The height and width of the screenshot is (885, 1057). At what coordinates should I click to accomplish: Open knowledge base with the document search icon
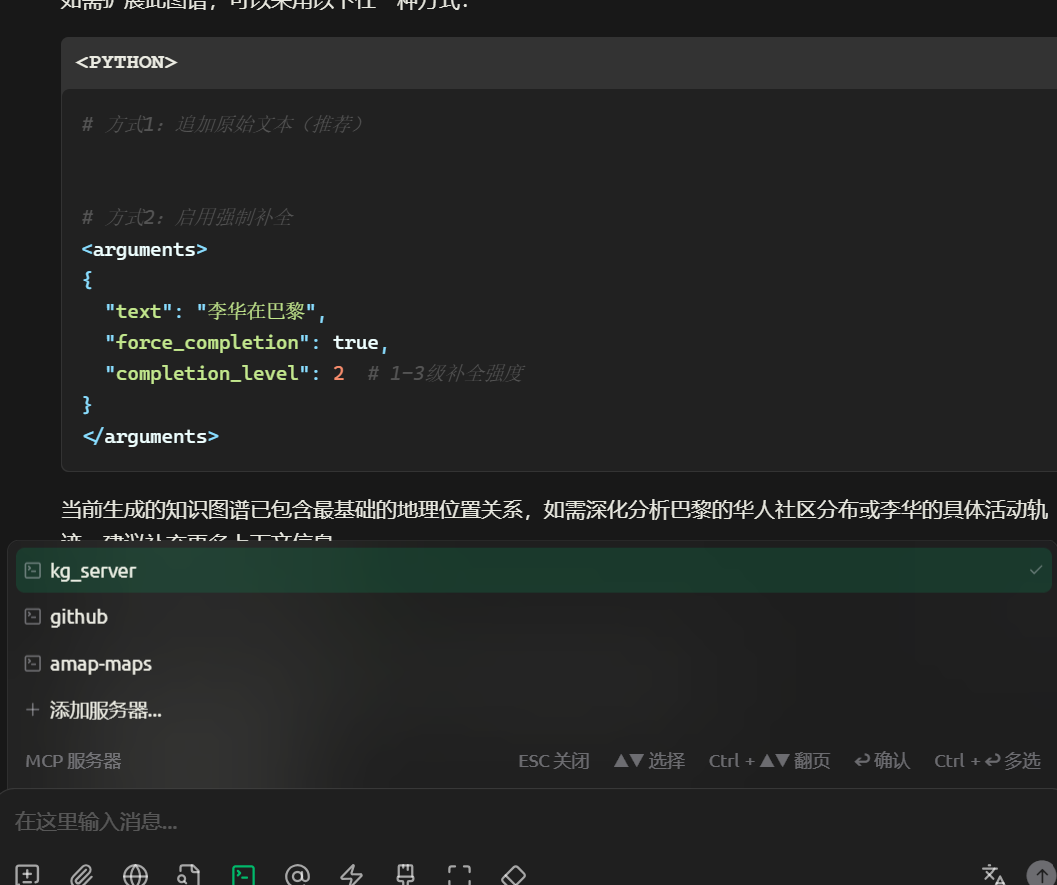189,874
